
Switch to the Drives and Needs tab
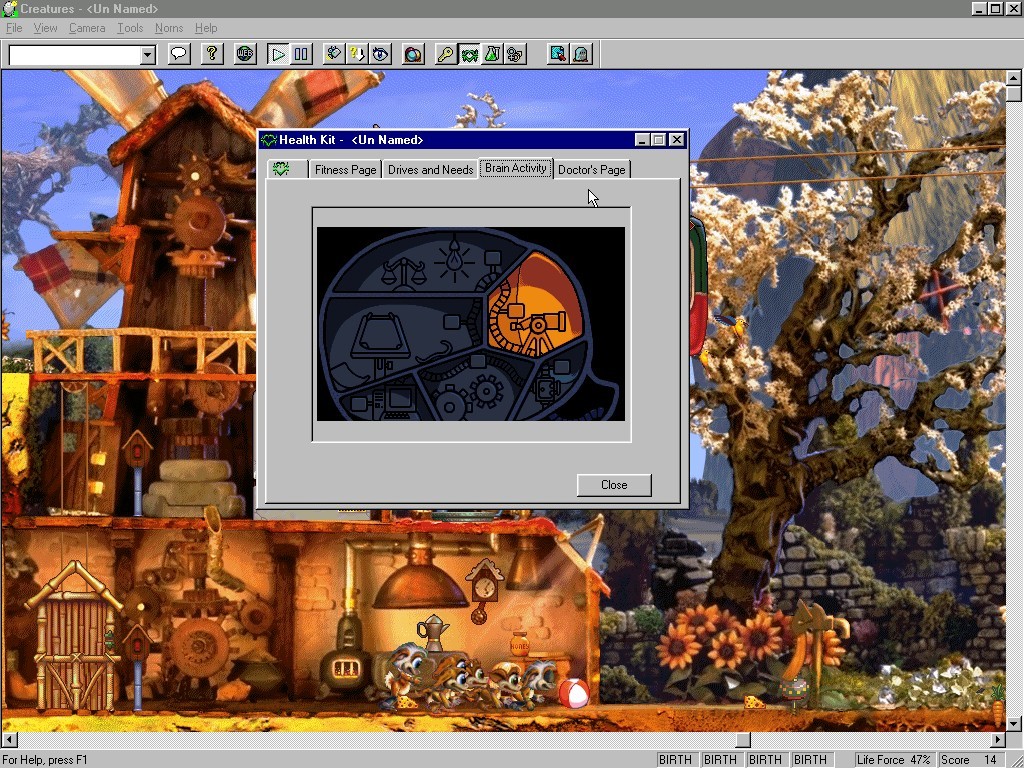(x=430, y=169)
